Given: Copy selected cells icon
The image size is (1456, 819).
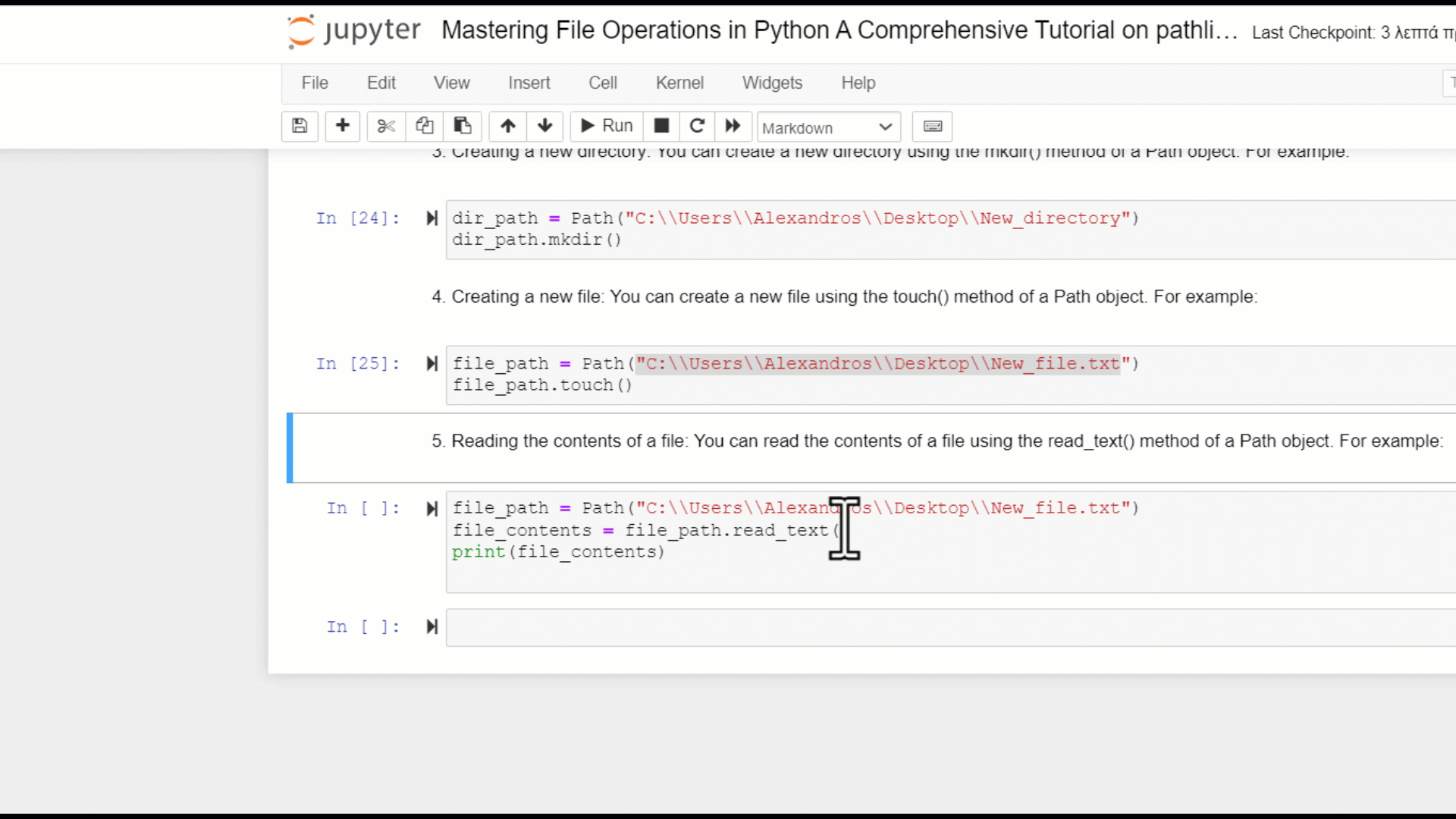Looking at the screenshot, I should pyautogui.click(x=424, y=126).
